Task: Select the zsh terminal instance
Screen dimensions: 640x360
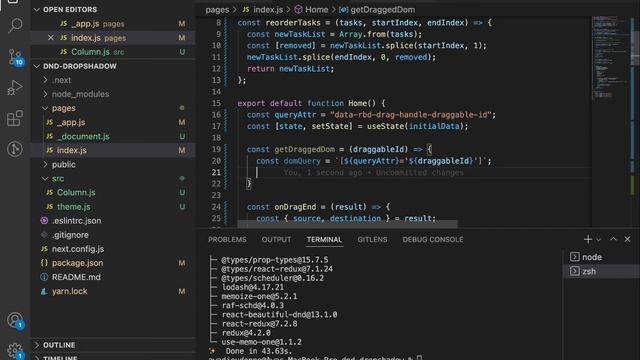Action: pos(601,271)
